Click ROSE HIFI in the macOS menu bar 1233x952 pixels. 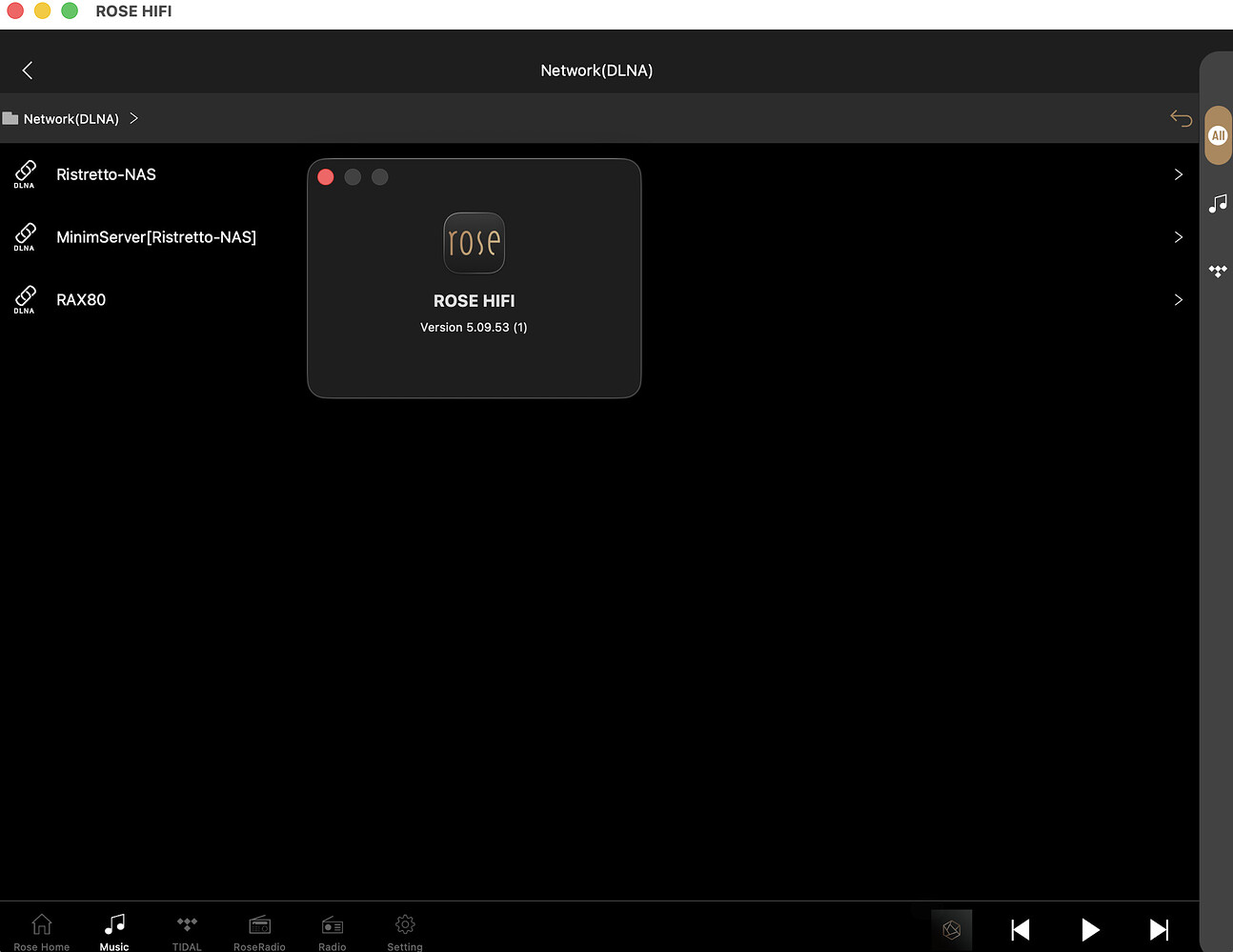point(132,11)
